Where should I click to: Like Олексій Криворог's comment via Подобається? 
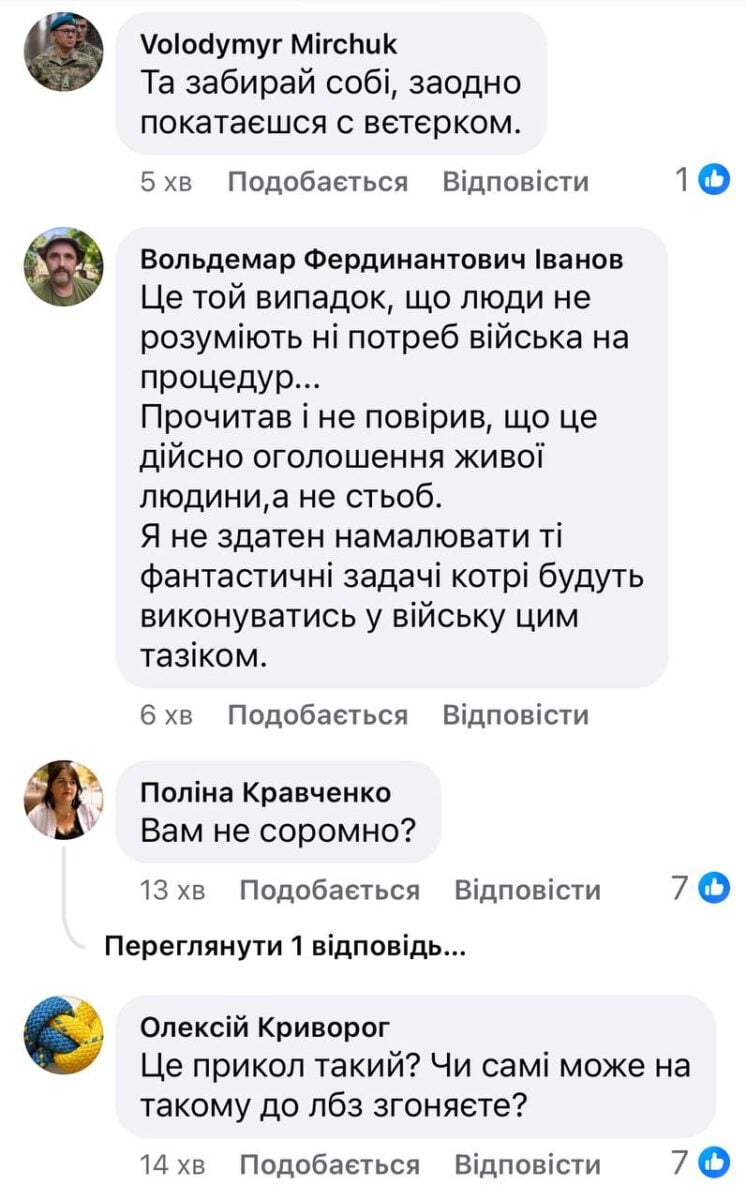pos(330,1165)
